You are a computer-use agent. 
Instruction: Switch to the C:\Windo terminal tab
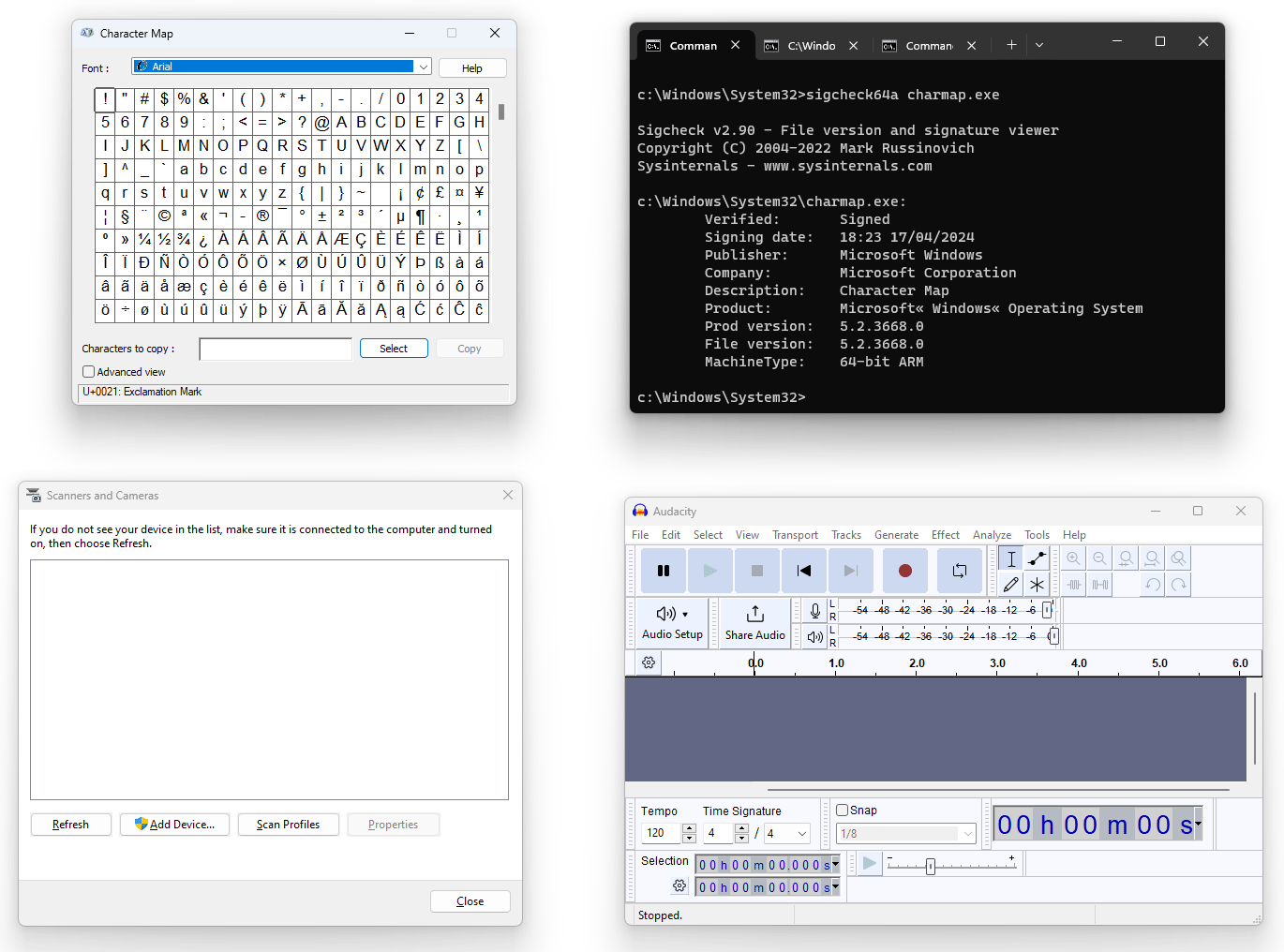[x=811, y=46]
